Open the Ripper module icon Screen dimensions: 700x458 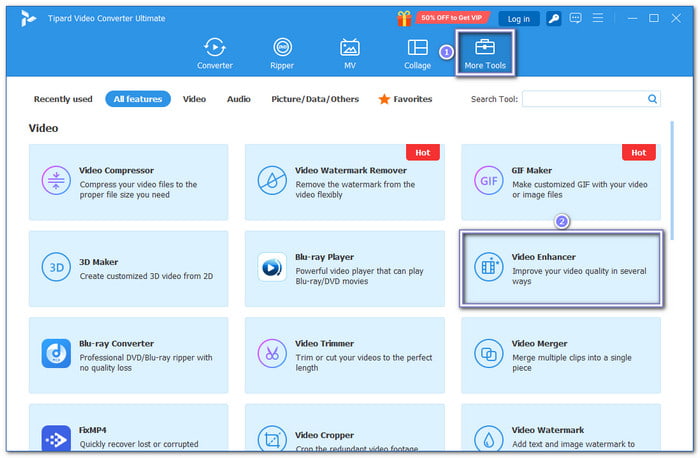pyautogui.click(x=282, y=47)
